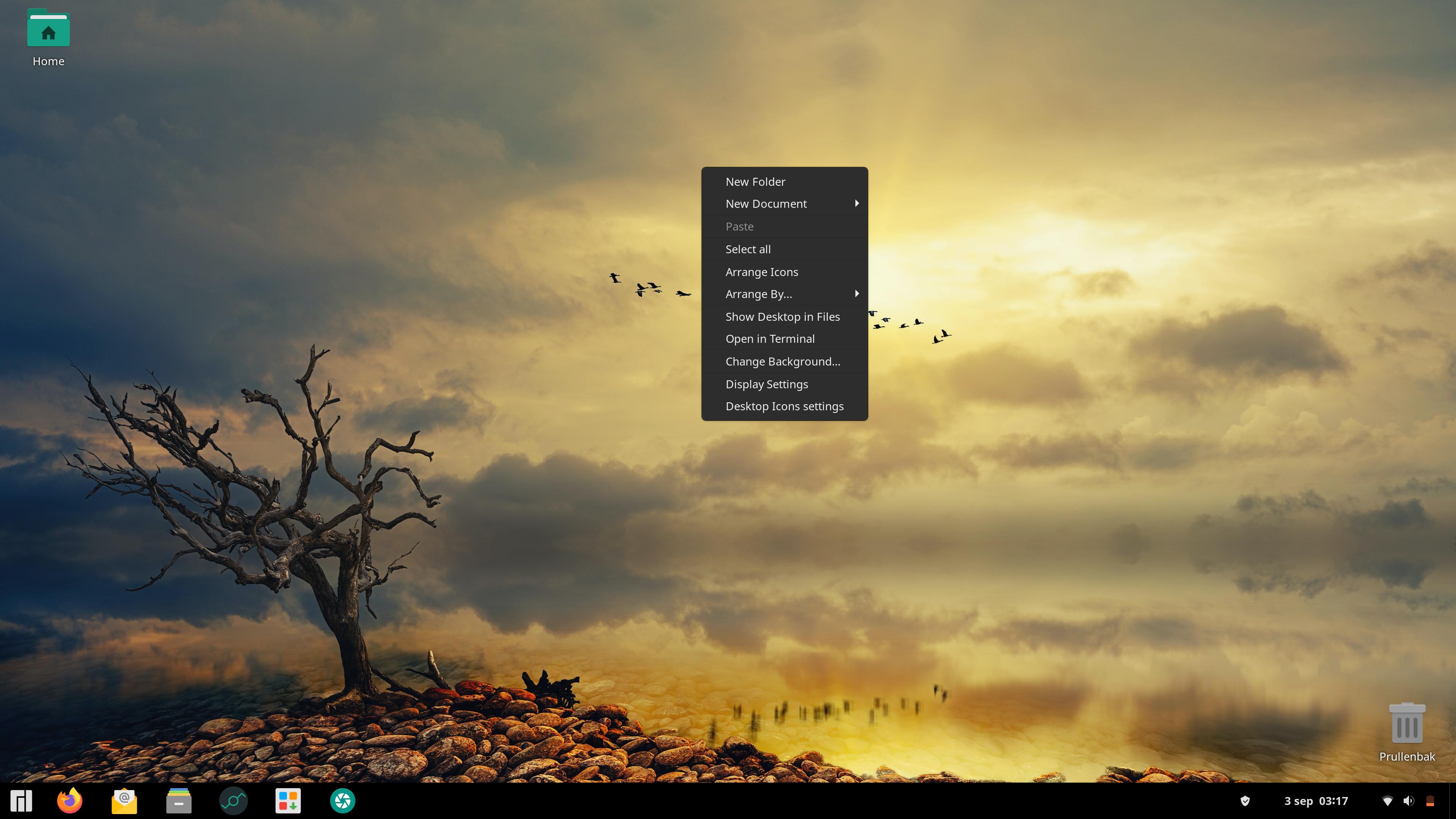
Task: Open the software installer taskbar icon
Action: pyautogui.click(x=288, y=801)
